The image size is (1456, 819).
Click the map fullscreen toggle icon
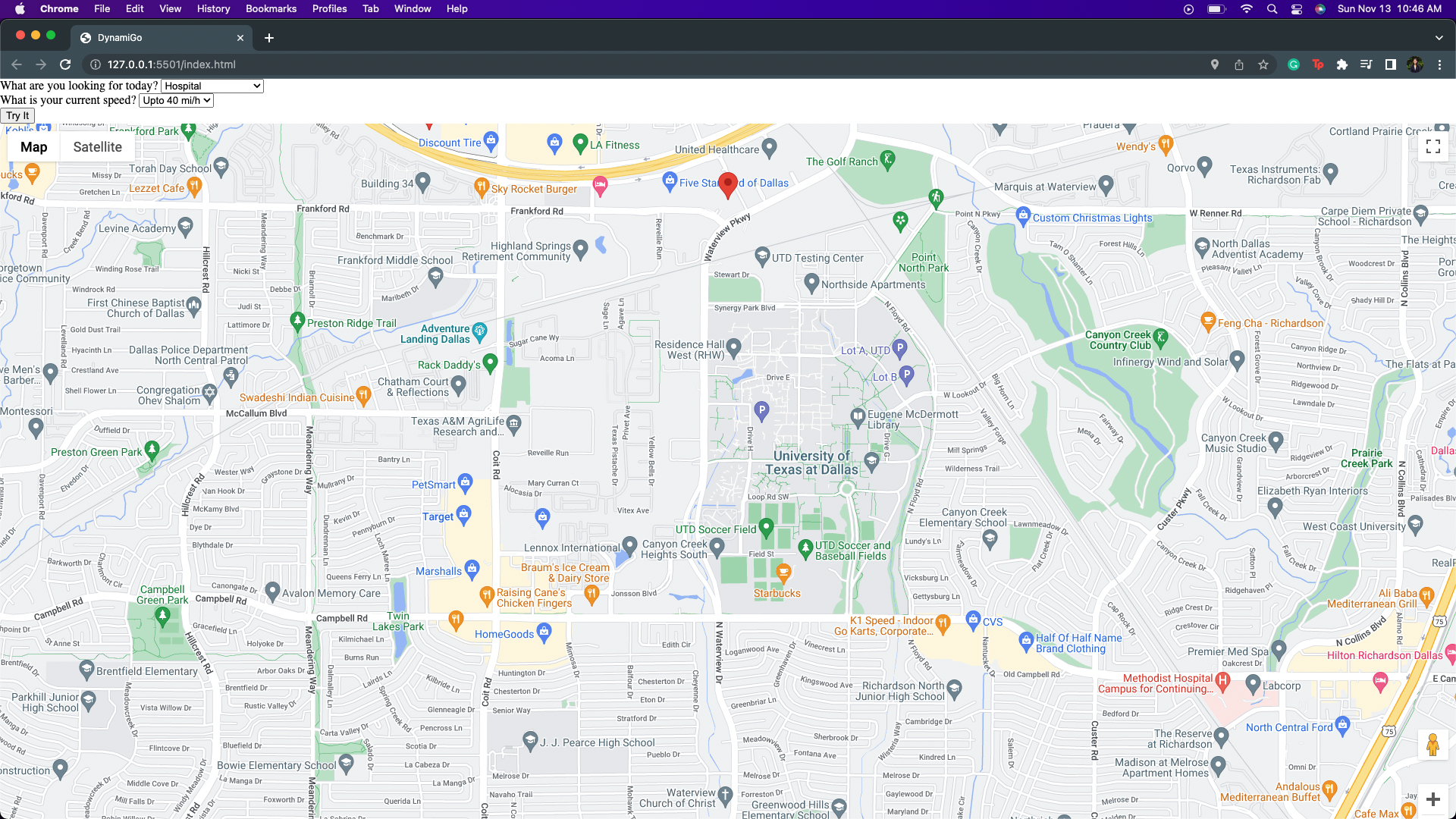tap(1432, 147)
